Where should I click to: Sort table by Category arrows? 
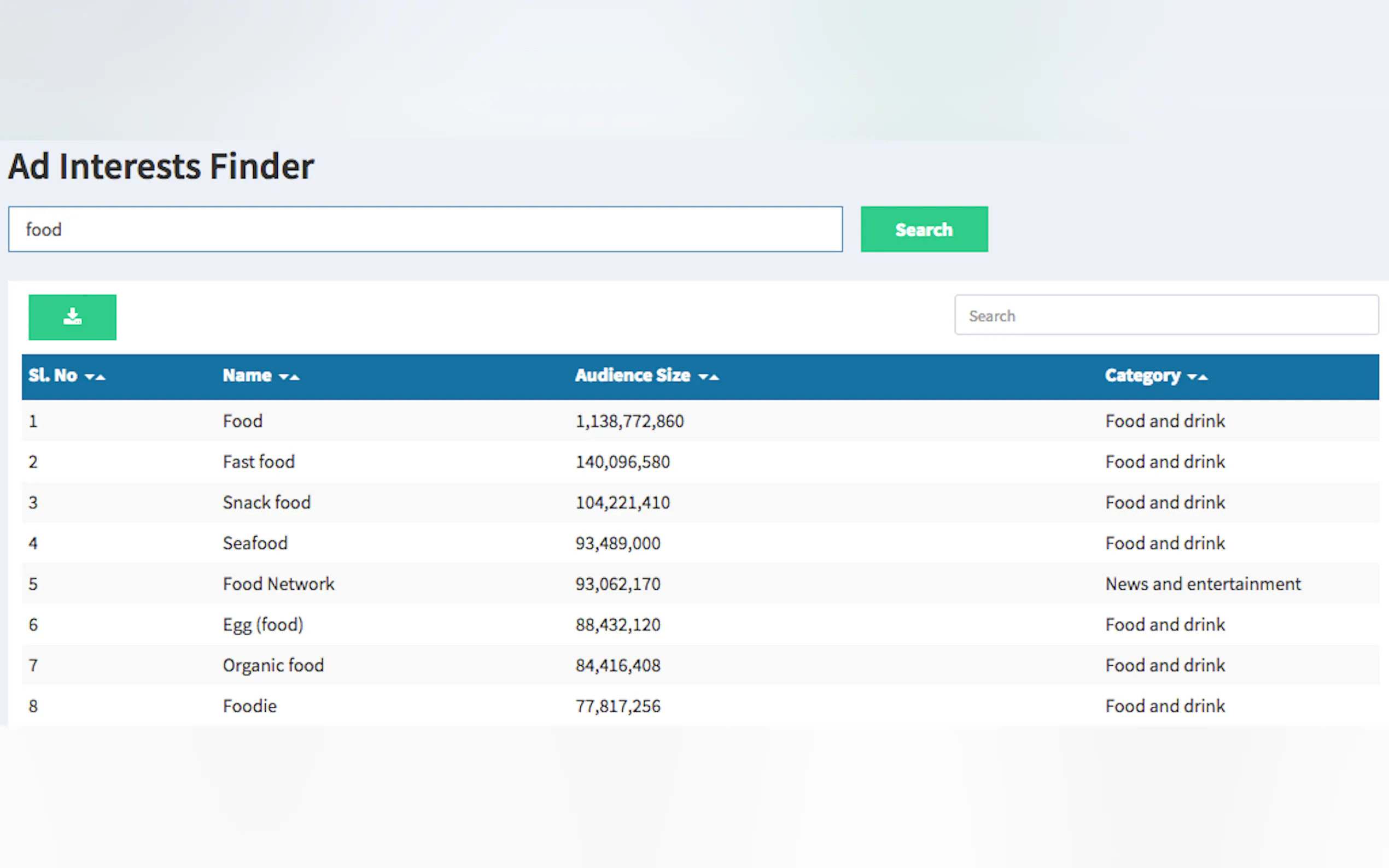pos(1198,377)
